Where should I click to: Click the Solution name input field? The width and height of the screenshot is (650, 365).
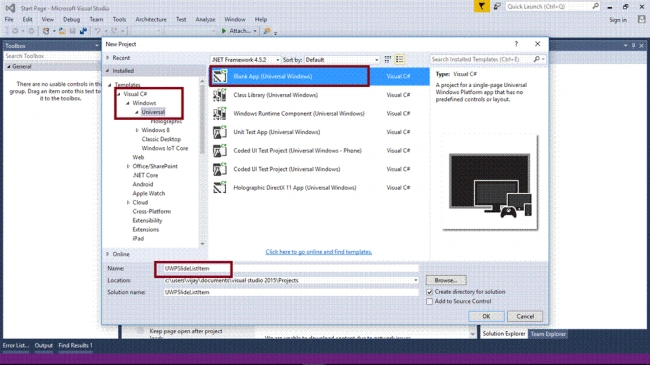pyautogui.click(x=291, y=292)
